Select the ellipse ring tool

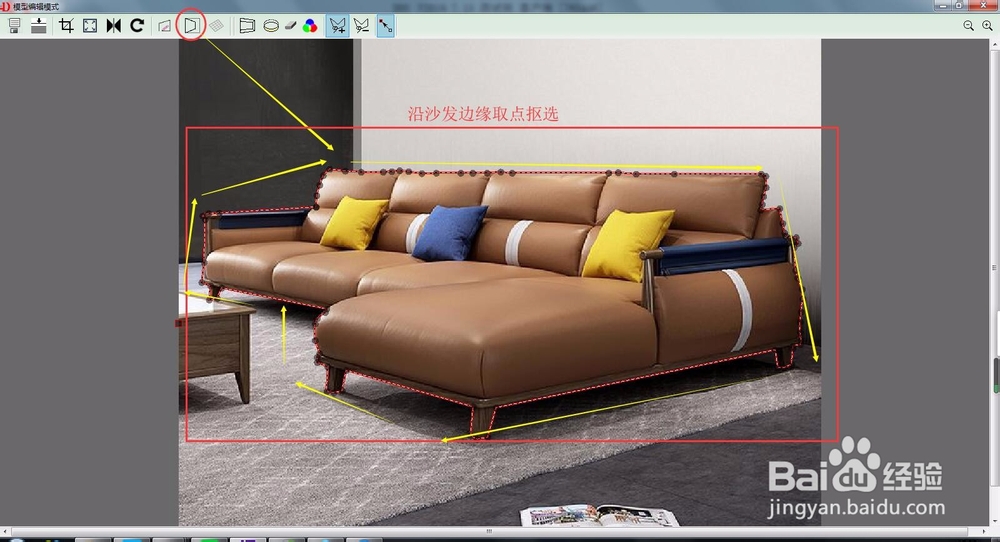[x=271, y=26]
